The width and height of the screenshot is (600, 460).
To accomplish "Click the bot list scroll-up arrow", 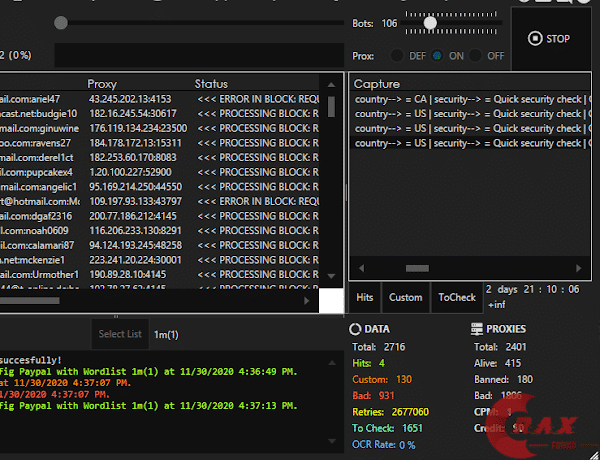I will 332,84.
